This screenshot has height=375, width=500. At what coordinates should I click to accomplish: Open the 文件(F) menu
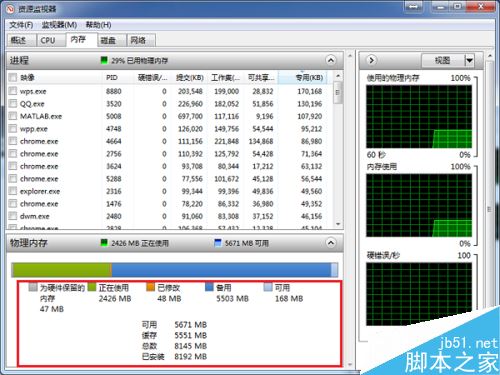(x=21, y=25)
